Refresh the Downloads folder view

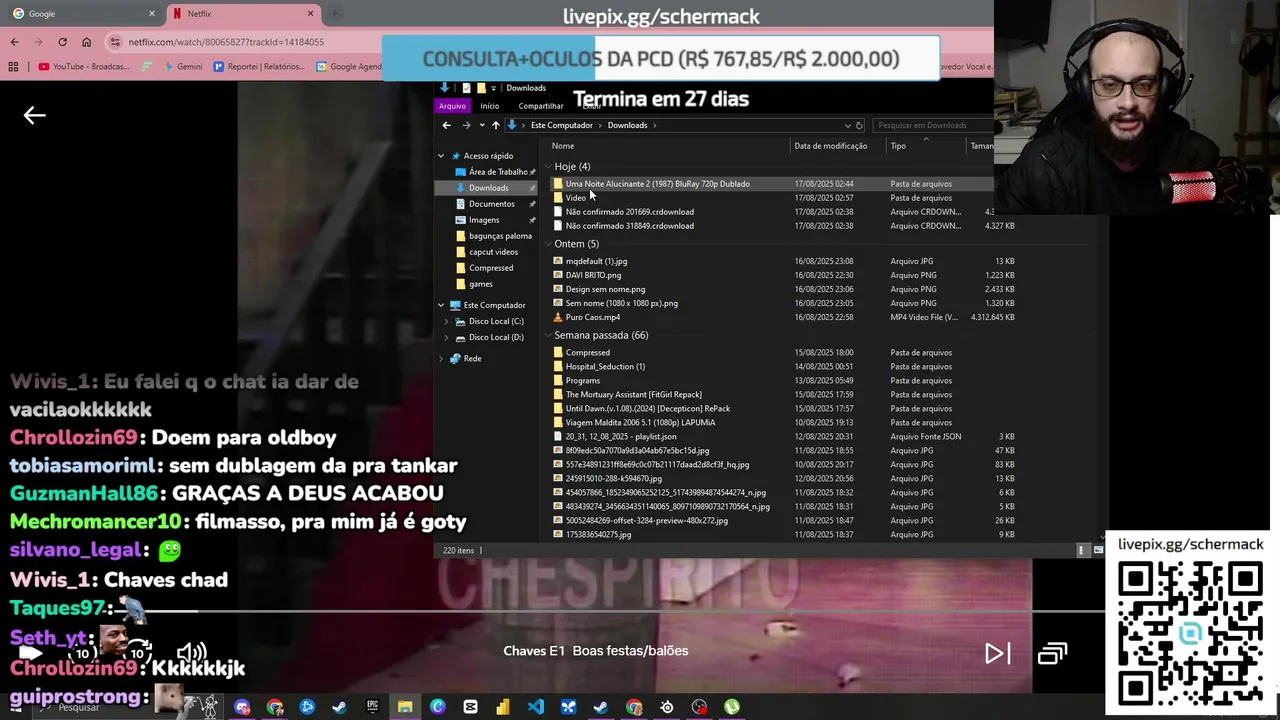pos(859,125)
